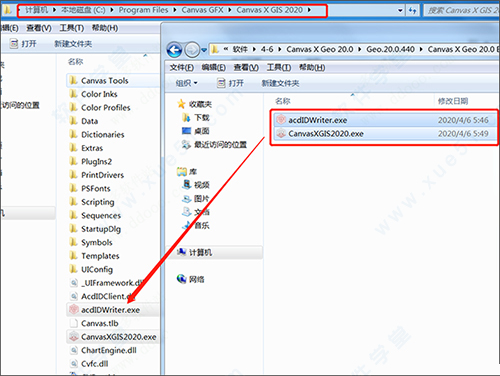The height and width of the screenshot is (376, 500).
Task: Select 桌面 in navigation pane
Action: (196, 131)
